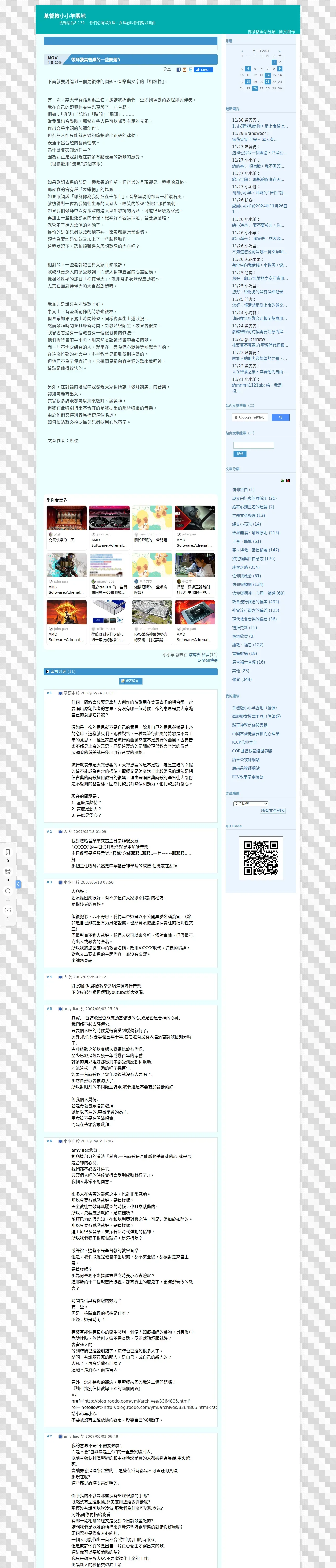
Task: Open the 留言(11) link below the post
Action: click(210, 655)
